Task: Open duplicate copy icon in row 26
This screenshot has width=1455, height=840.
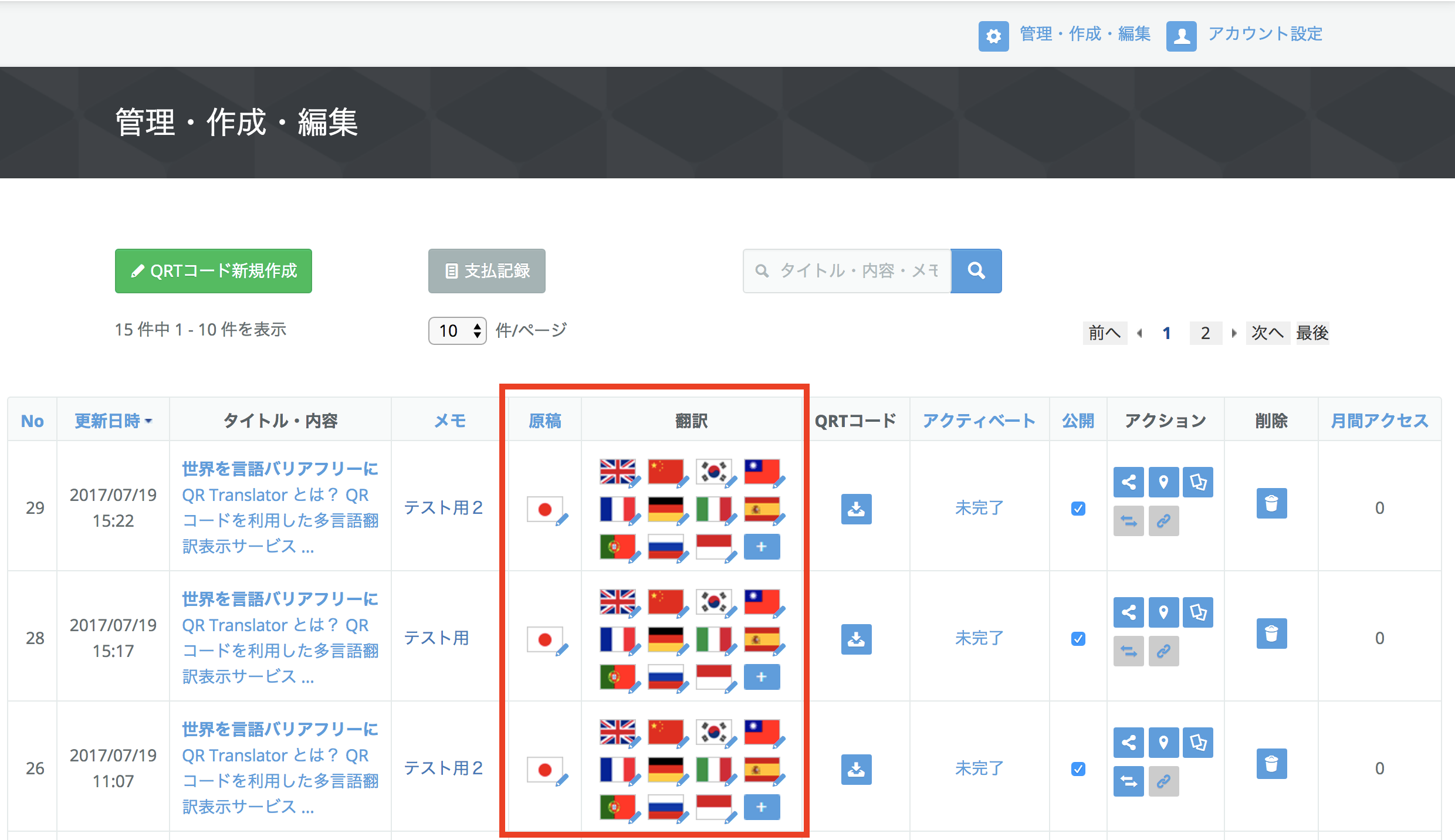Action: click(x=1197, y=743)
